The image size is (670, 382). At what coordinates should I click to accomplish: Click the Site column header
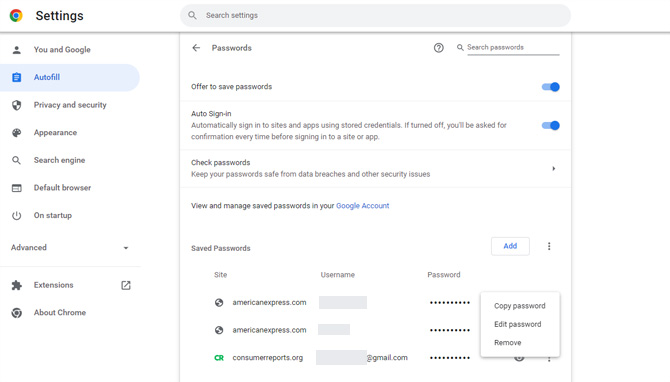coord(220,275)
